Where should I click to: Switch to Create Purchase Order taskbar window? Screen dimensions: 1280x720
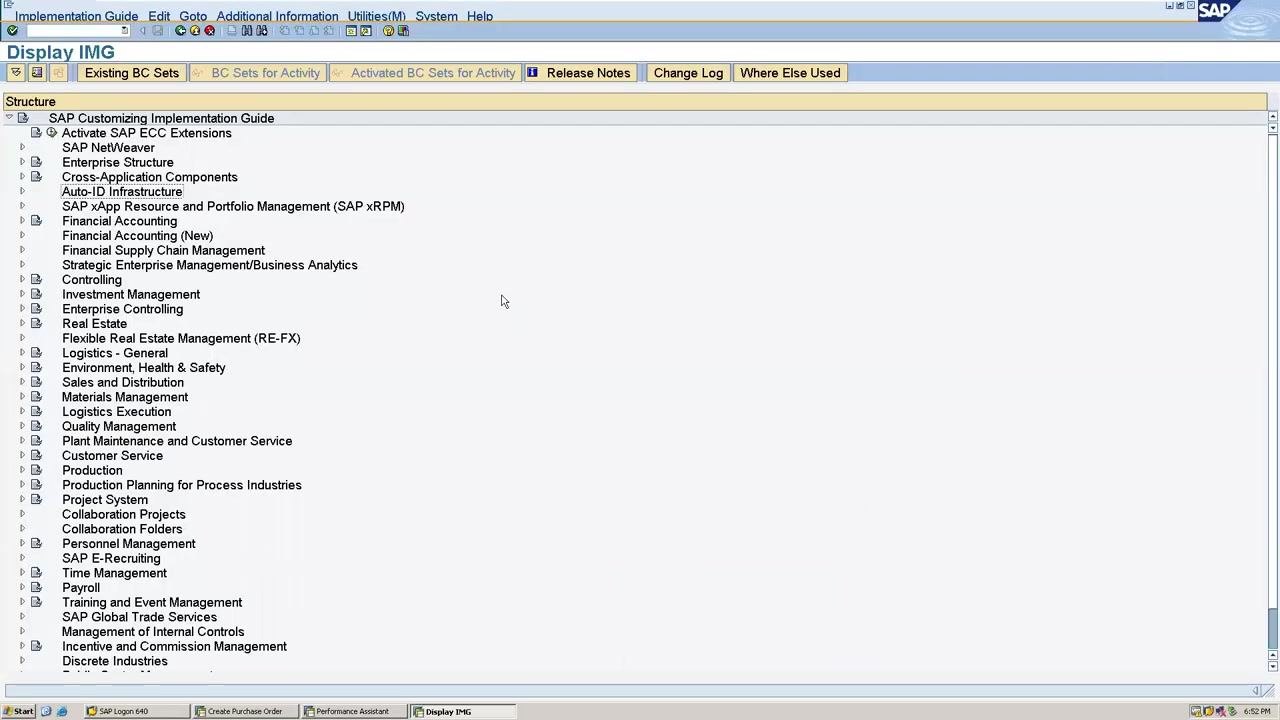tap(244, 712)
